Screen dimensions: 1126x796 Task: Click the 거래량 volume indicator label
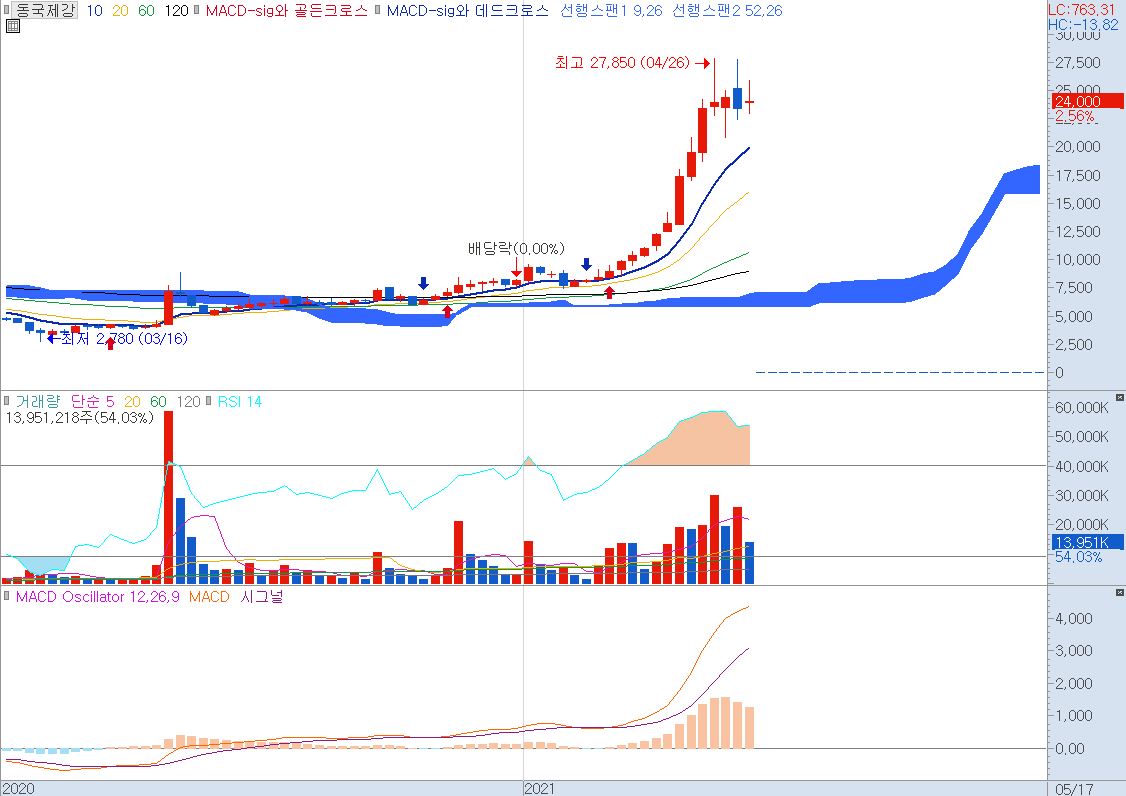coord(37,402)
